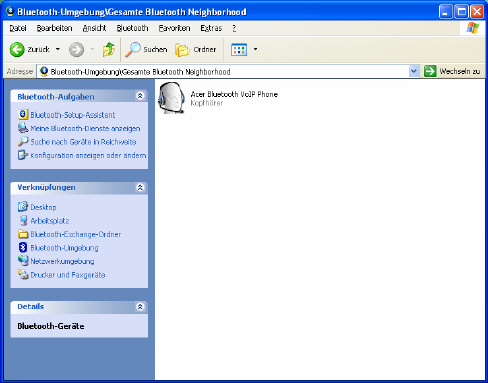This screenshot has height=383, width=488.
Task: Open the Bluetooth menu
Action: (x=132, y=28)
